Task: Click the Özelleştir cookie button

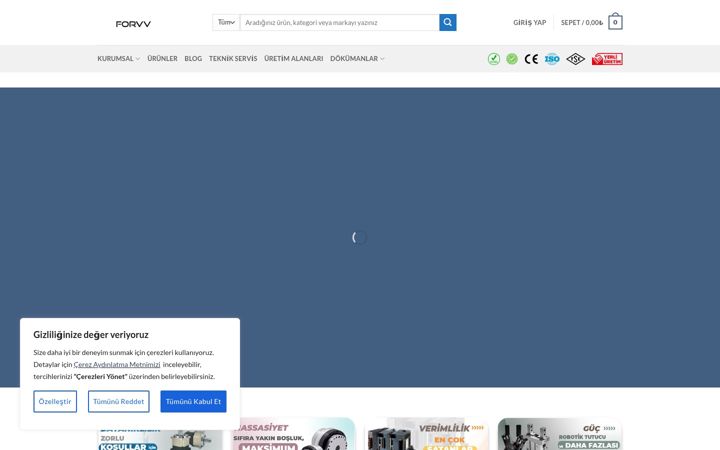Action: 55,401
